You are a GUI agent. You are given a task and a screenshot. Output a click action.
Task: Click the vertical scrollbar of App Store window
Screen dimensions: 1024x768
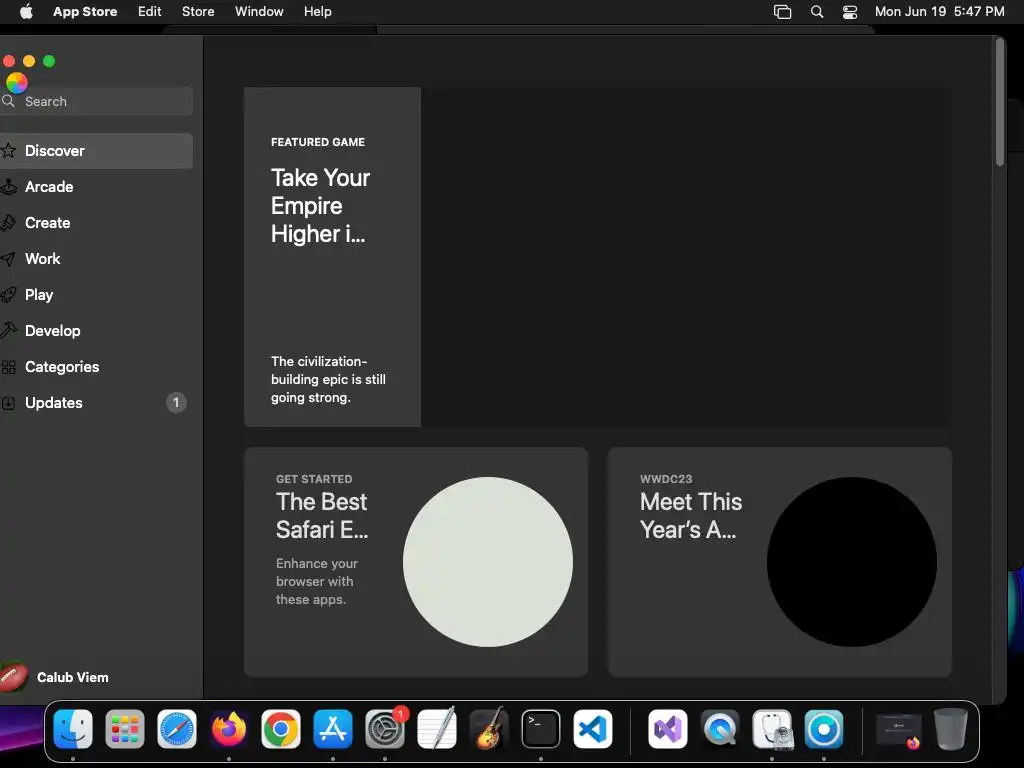click(999, 103)
